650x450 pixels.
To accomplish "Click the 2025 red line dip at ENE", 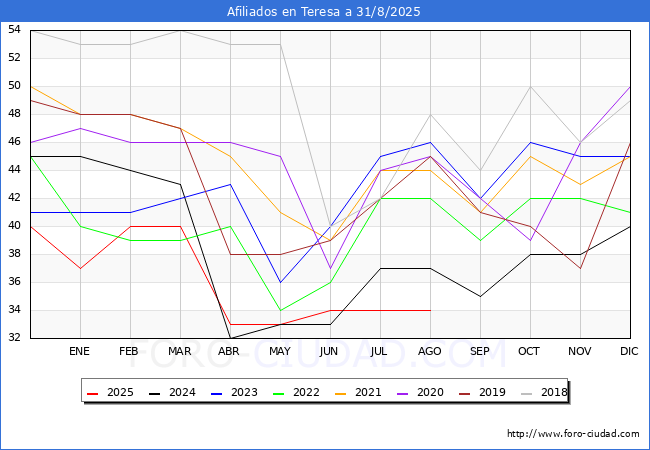I will [x=80, y=269].
